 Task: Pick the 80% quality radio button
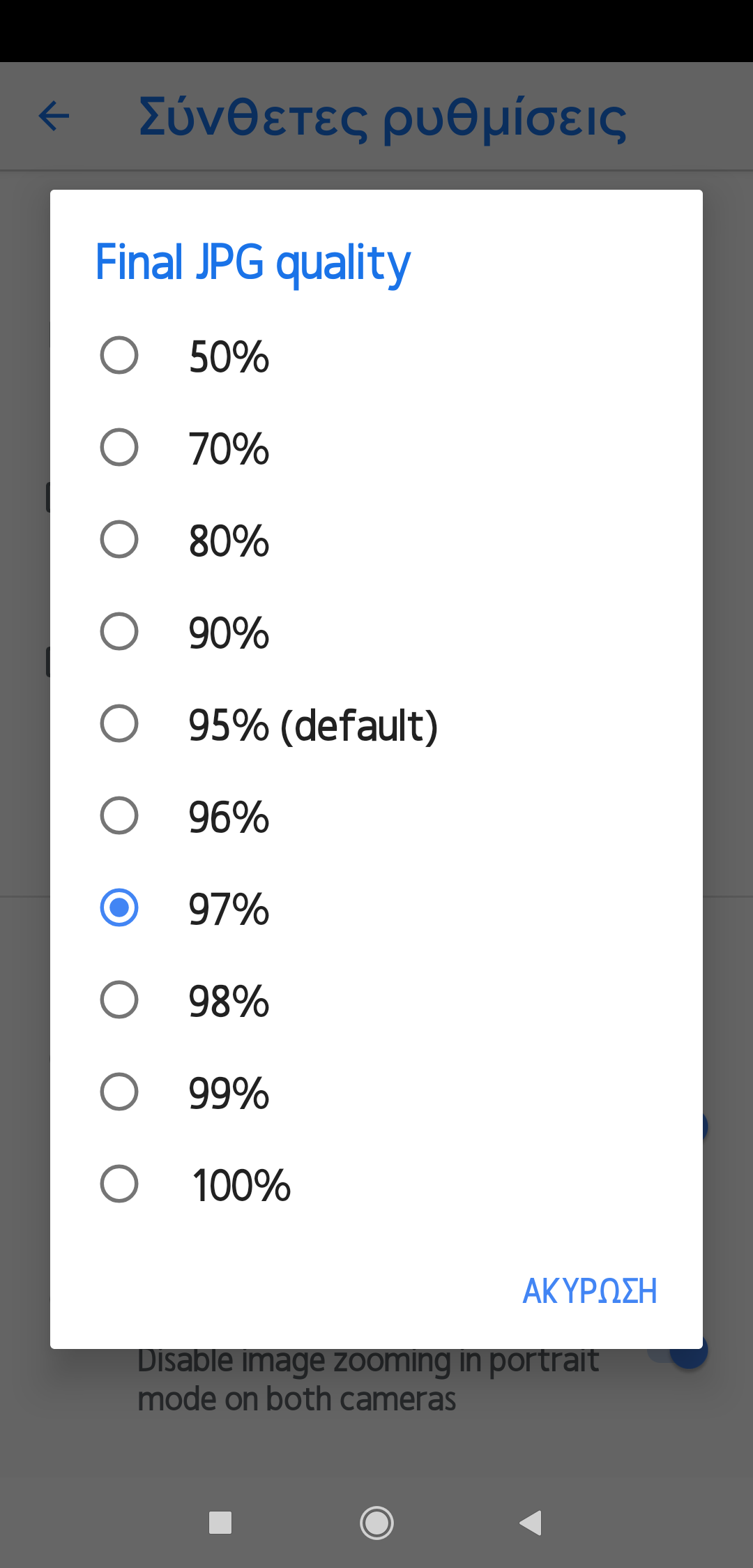[119, 540]
